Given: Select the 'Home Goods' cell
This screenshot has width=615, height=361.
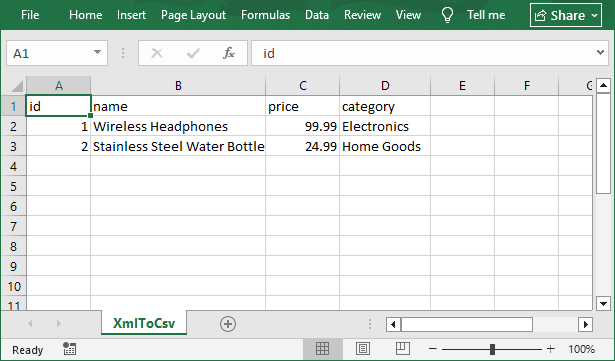Looking at the screenshot, I should point(385,146).
